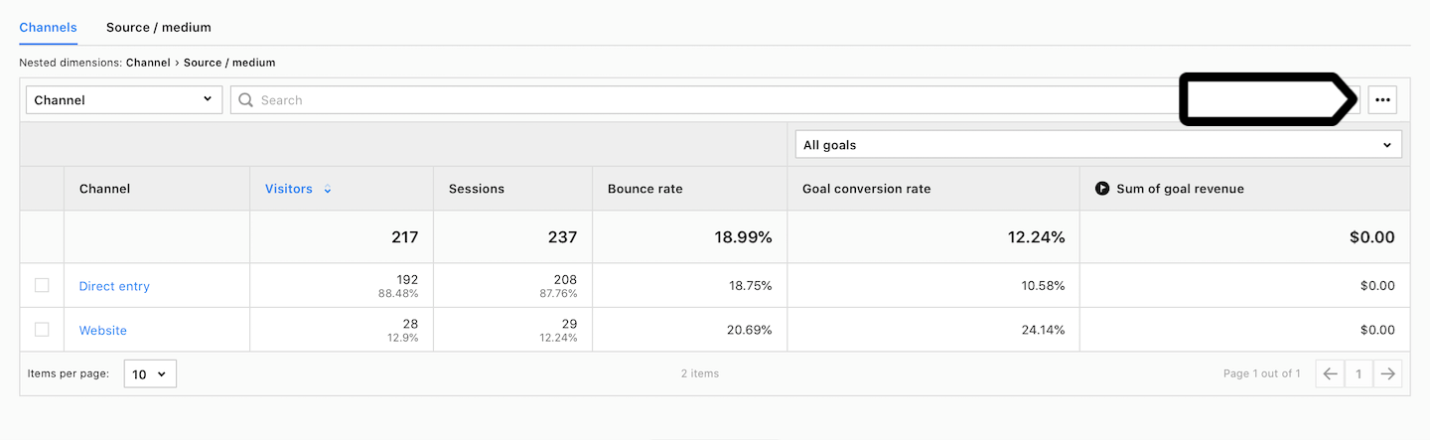Open the three-dots more options menu
The width and height of the screenshot is (1430, 440).
coord(1382,100)
